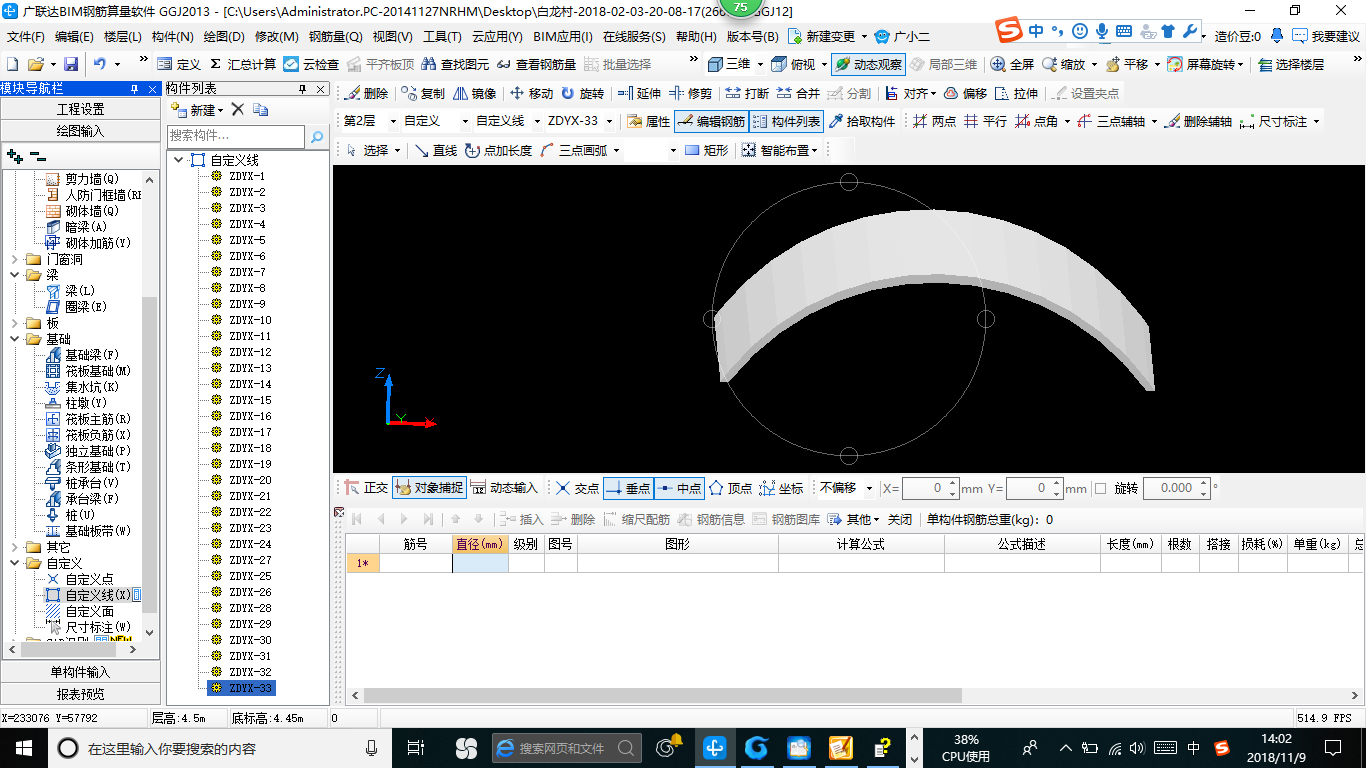
Task: Click 关闭 in rebar table toolbar
Action: point(900,520)
